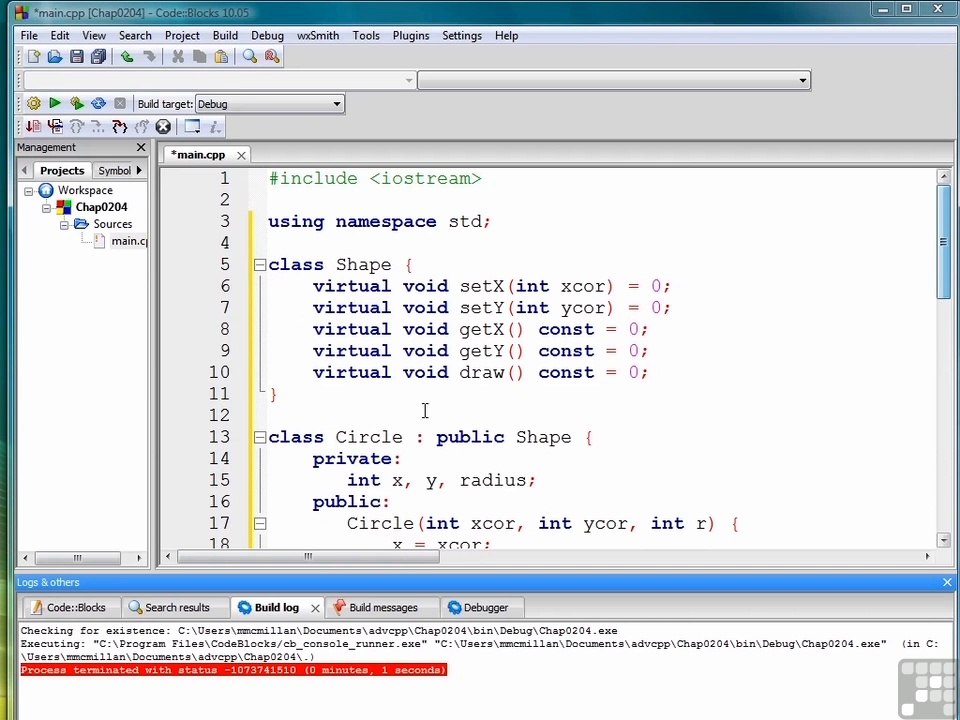Fold the Circle constructor block at line 17
960x720 pixels.
point(260,523)
